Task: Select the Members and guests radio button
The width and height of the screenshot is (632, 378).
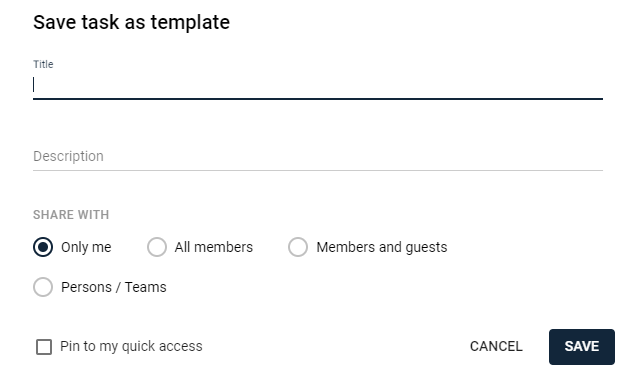Action: click(x=298, y=247)
